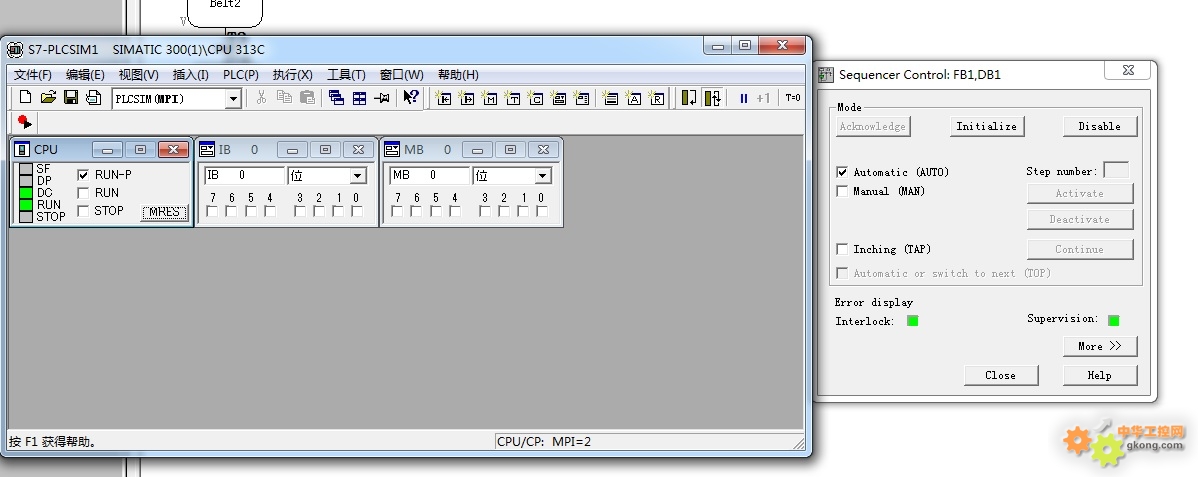The height and width of the screenshot is (477, 1198).
Task: Insert a bit memory (M) window
Action: coord(490,98)
